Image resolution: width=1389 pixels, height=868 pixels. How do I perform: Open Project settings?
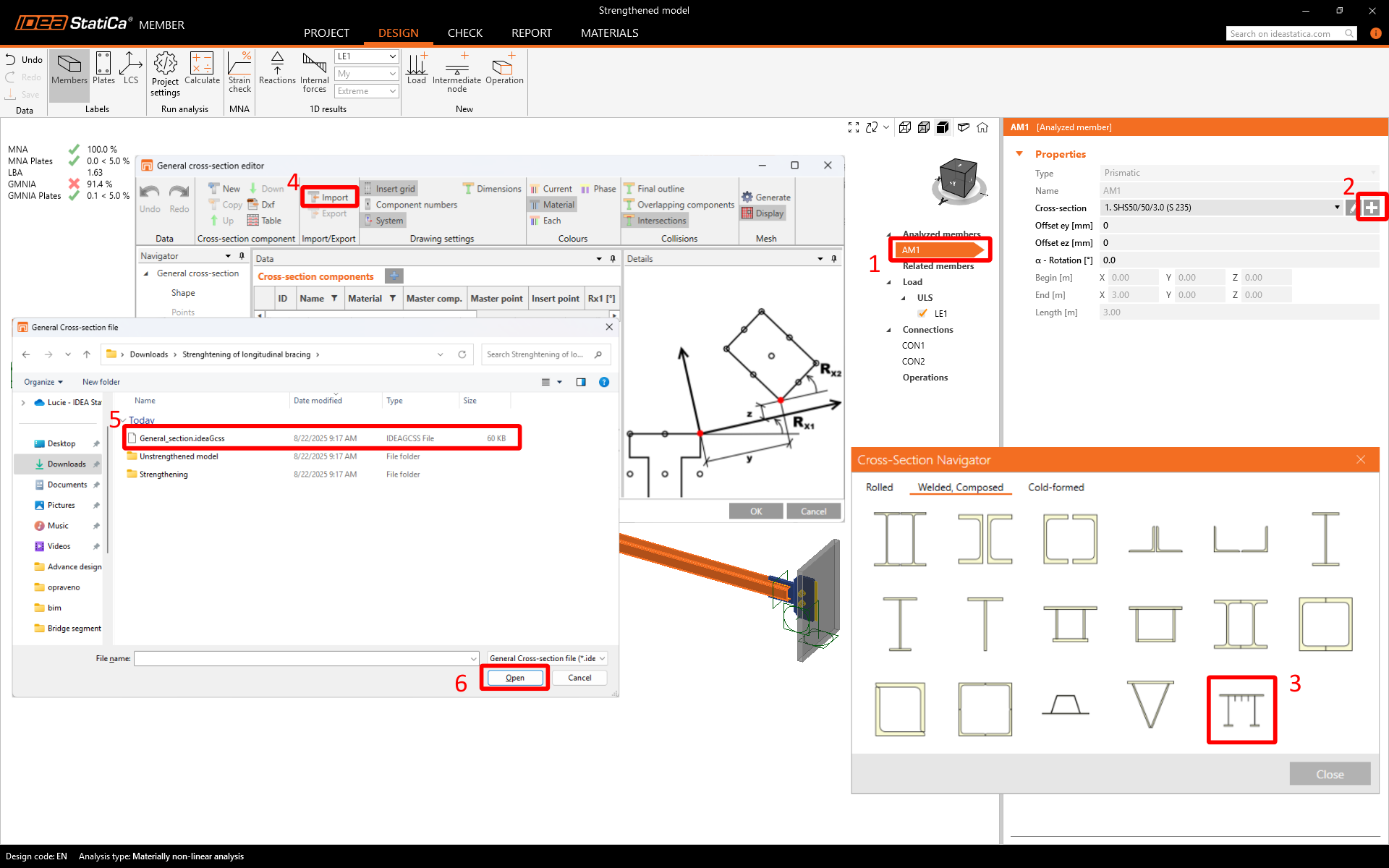click(x=165, y=73)
